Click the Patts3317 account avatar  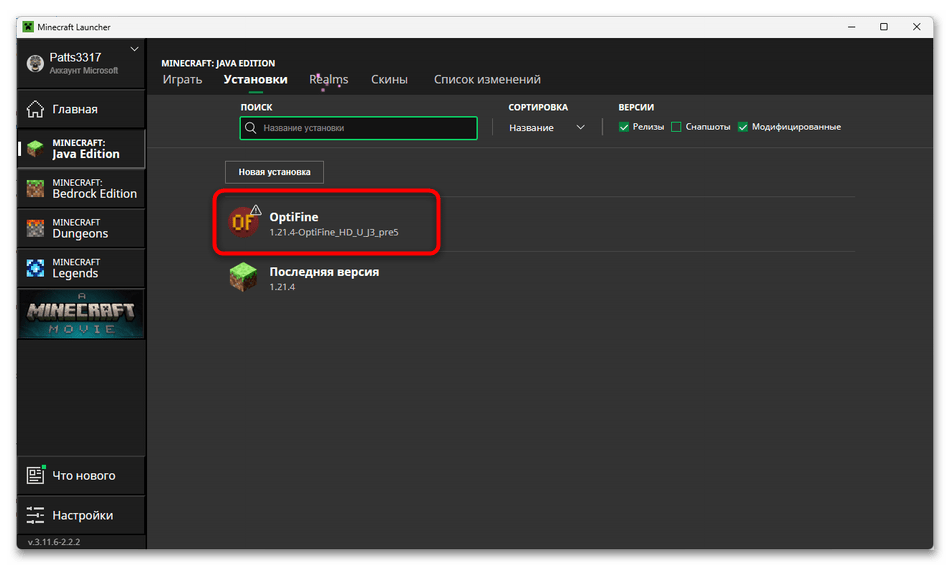[35, 63]
